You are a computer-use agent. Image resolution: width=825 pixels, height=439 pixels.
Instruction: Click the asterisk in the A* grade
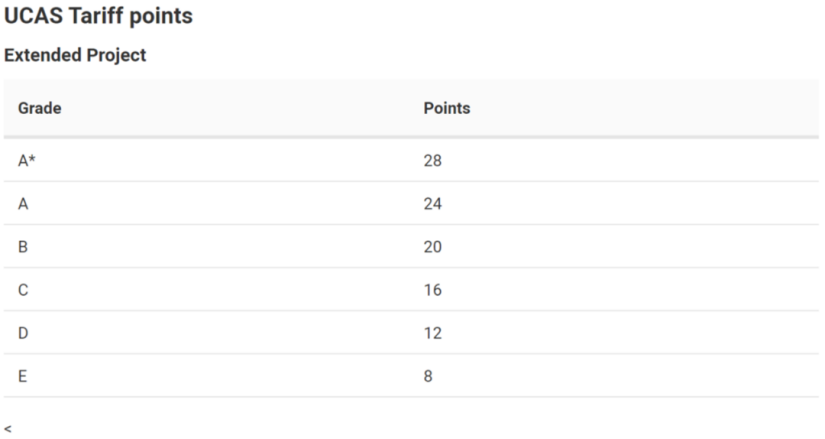pos(32,157)
